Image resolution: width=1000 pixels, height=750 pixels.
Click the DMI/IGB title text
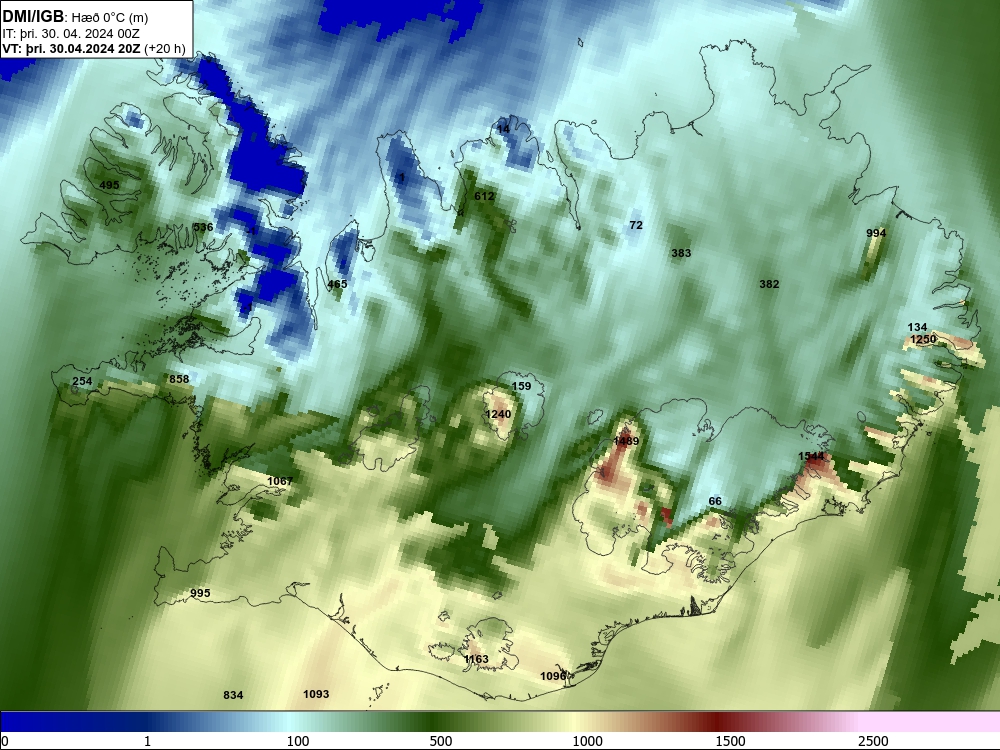[33, 17]
